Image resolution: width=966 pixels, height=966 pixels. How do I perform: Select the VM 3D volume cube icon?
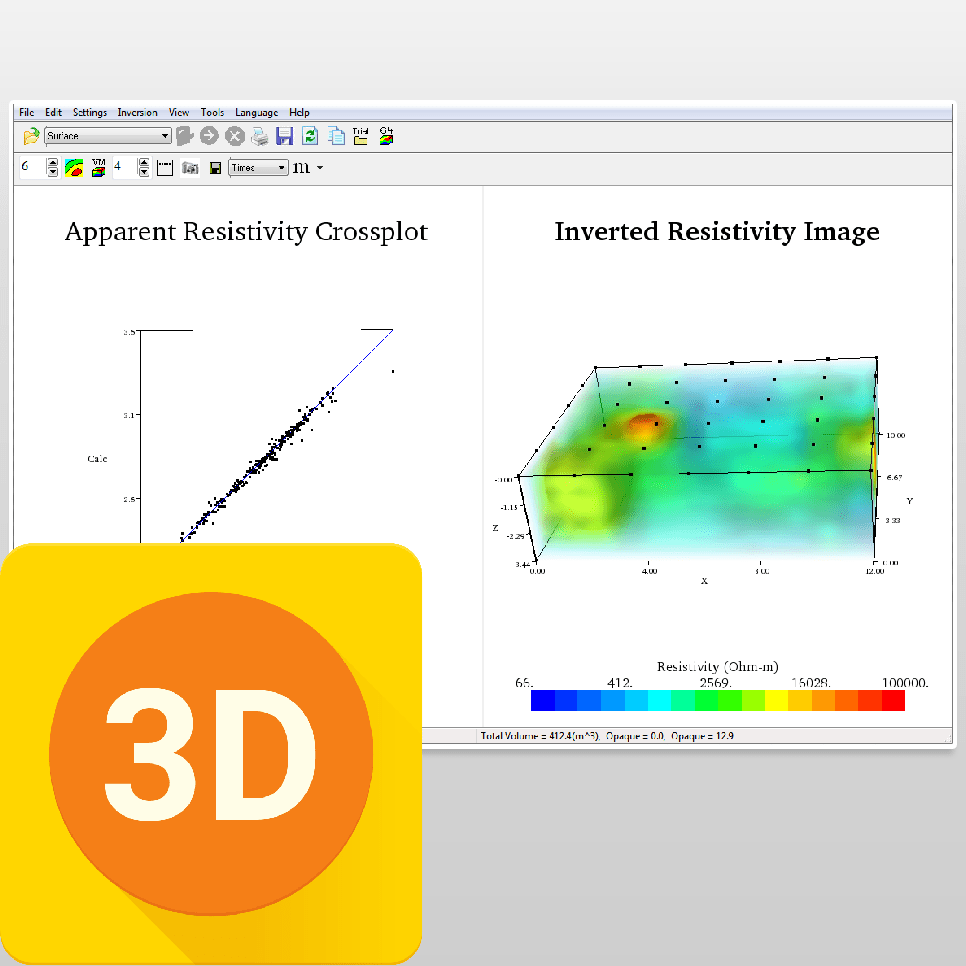[x=98, y=167]
